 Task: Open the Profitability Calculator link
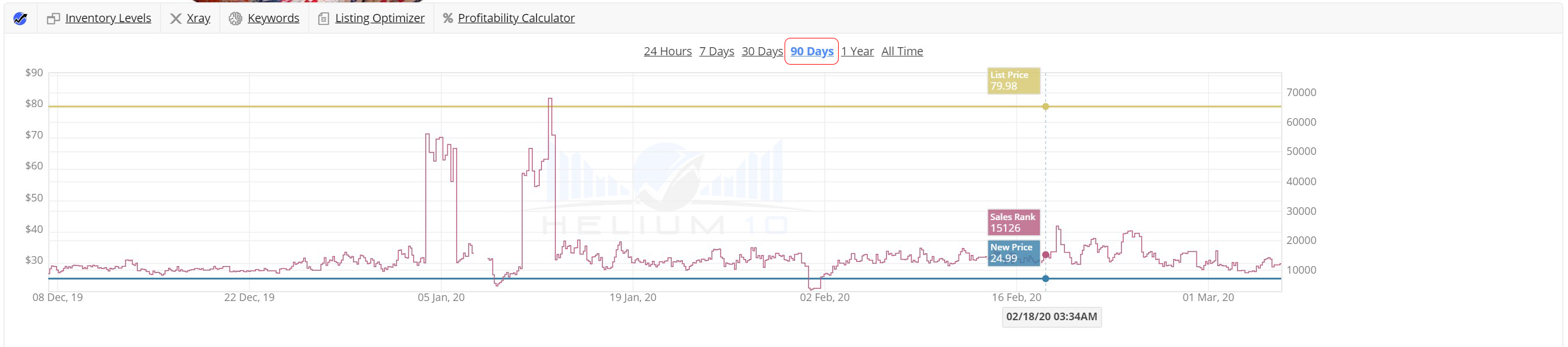click(x=516, y=18)
